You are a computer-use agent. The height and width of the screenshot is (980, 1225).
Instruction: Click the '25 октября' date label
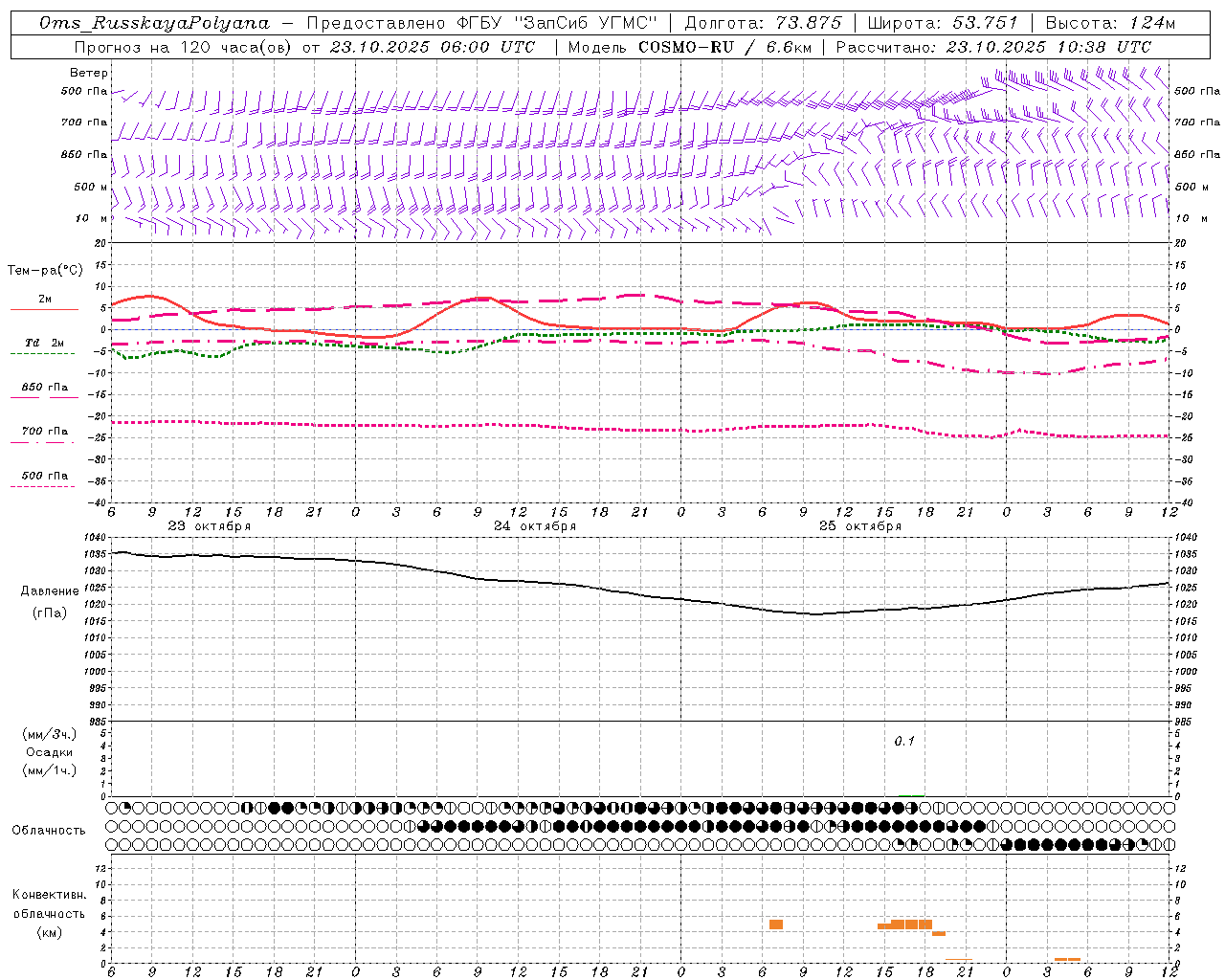coord(860,526)
